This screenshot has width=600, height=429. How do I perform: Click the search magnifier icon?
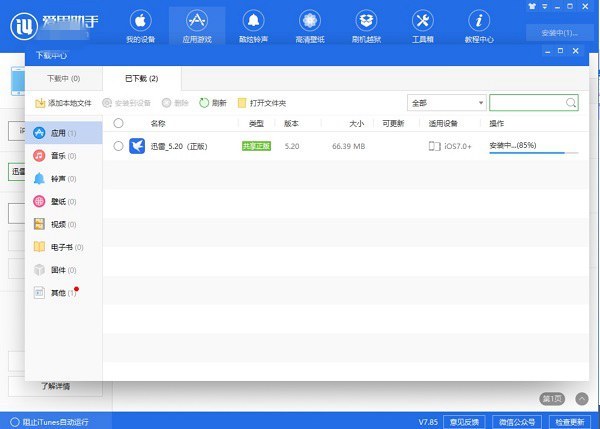571,103
